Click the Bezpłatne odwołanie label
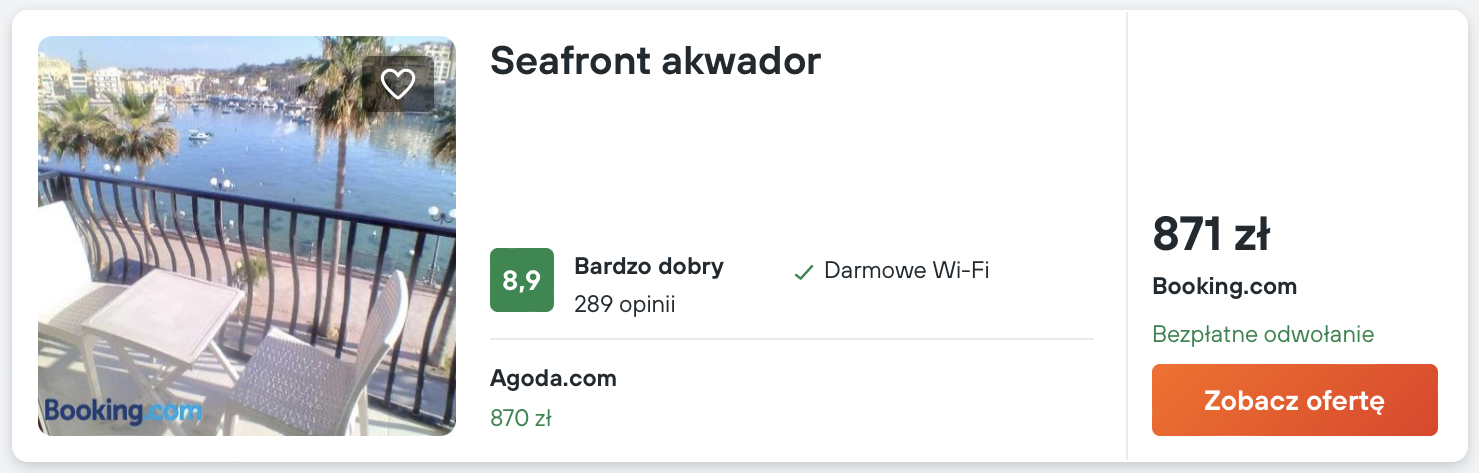 click(x=1262, y=334)
